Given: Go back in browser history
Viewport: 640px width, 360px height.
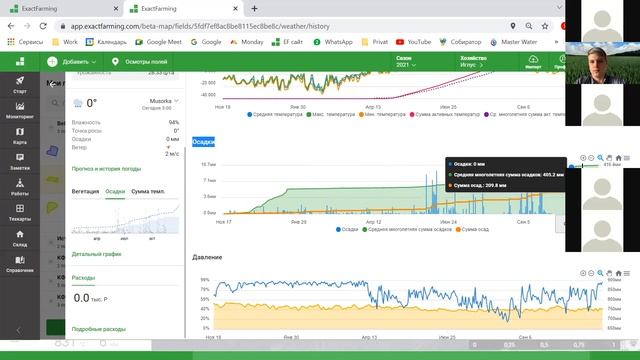Looking at the screenshot, I should [11, 26].
